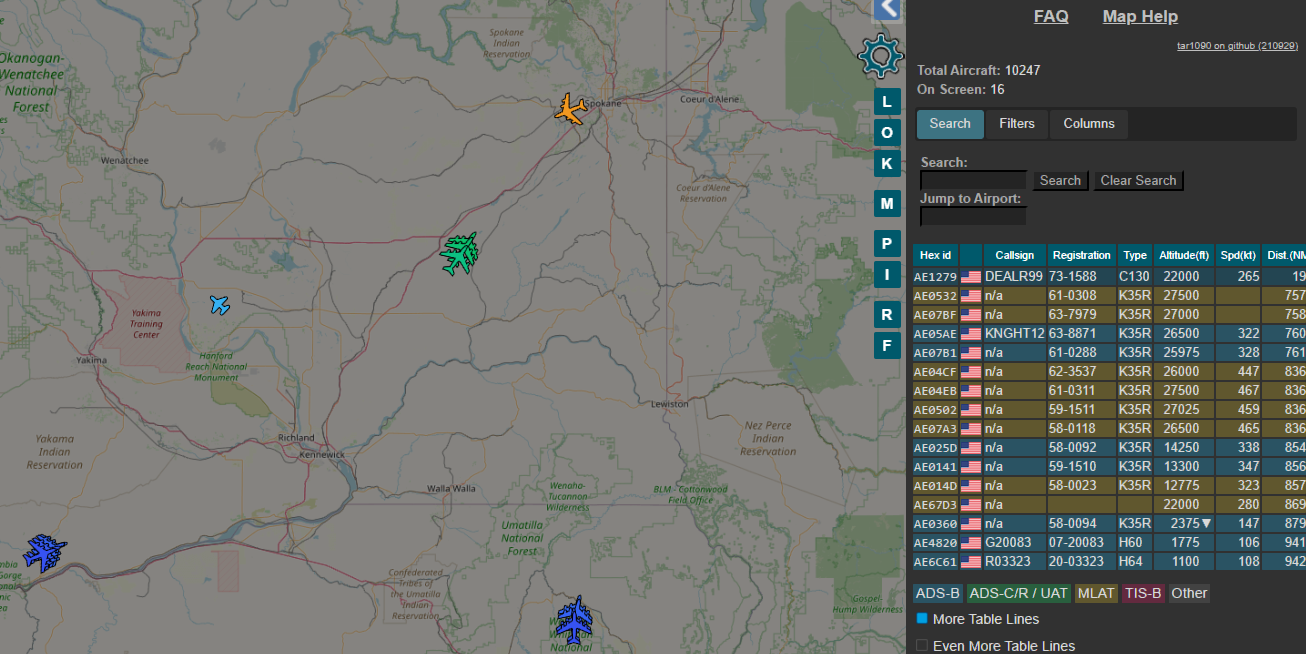Toggle the F map button
Viewport: 1306px width, 654px height.
click(x=887, y=346)
